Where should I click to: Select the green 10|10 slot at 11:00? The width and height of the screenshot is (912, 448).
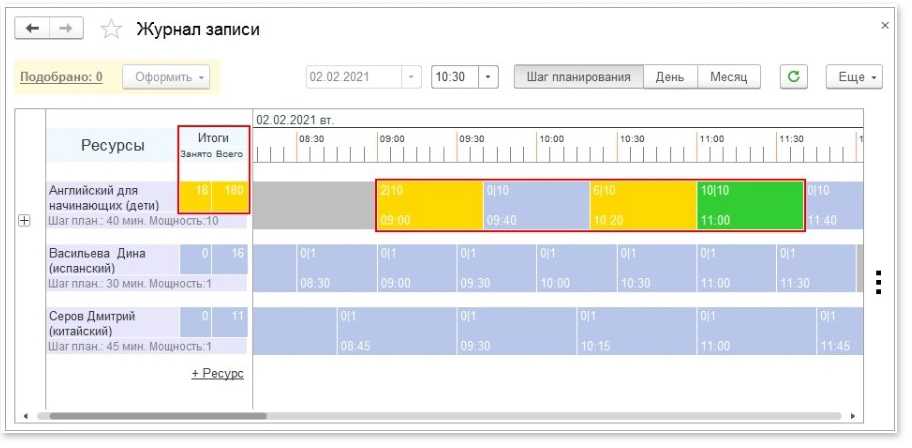pyautogui.click(x=750, y=206)
